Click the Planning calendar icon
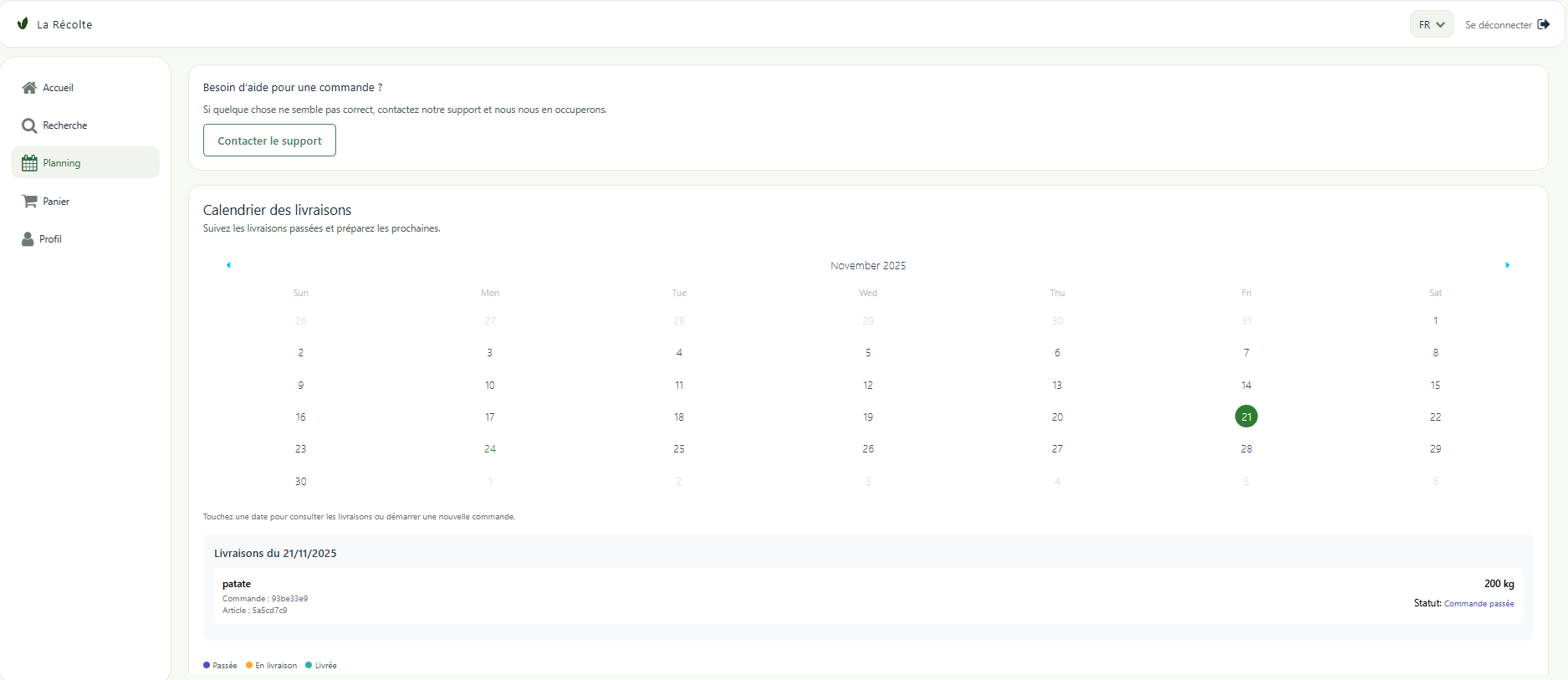 pos(29,163)
